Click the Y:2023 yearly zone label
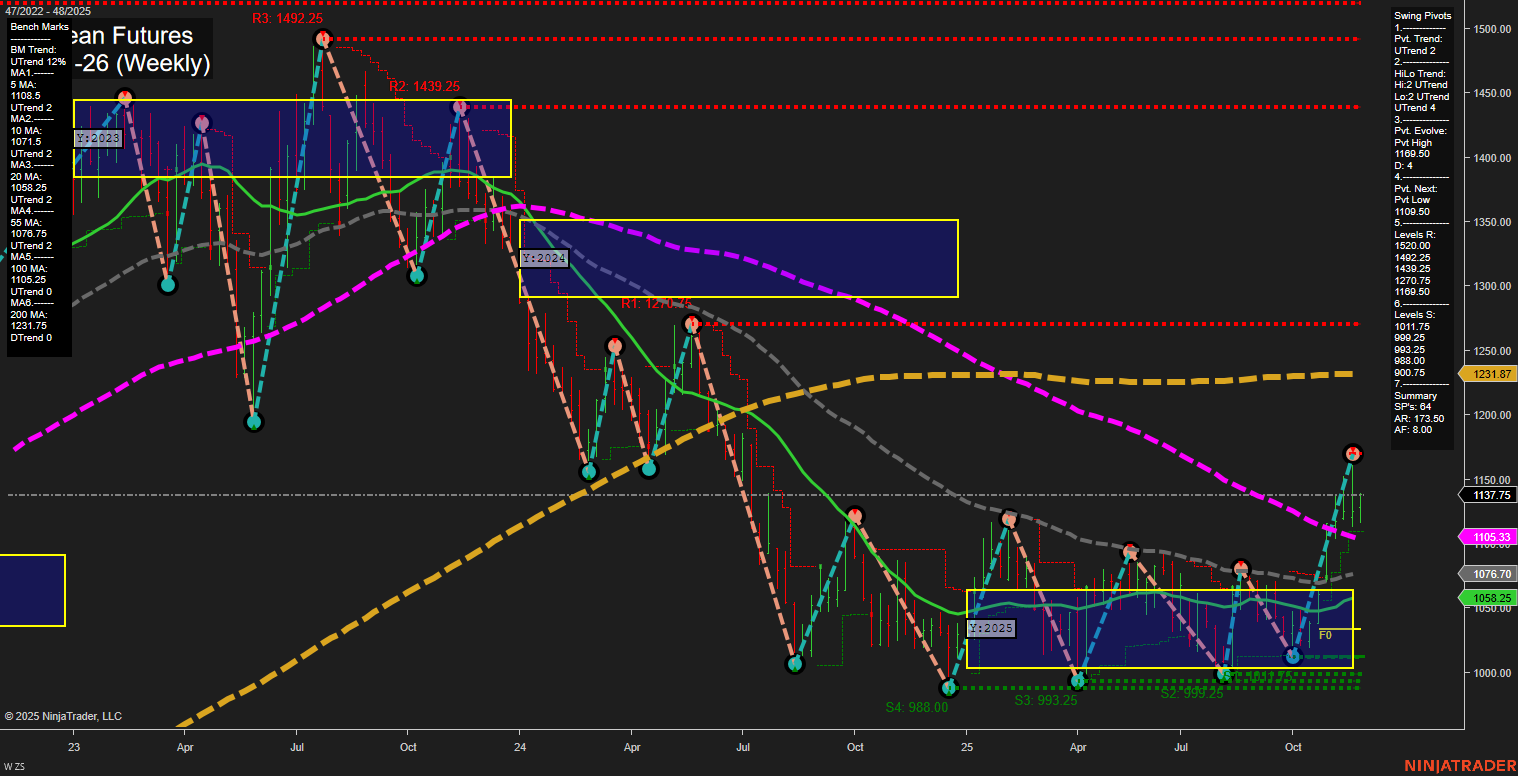Viewport: 1518px width, 776px height. click(98, 138)
